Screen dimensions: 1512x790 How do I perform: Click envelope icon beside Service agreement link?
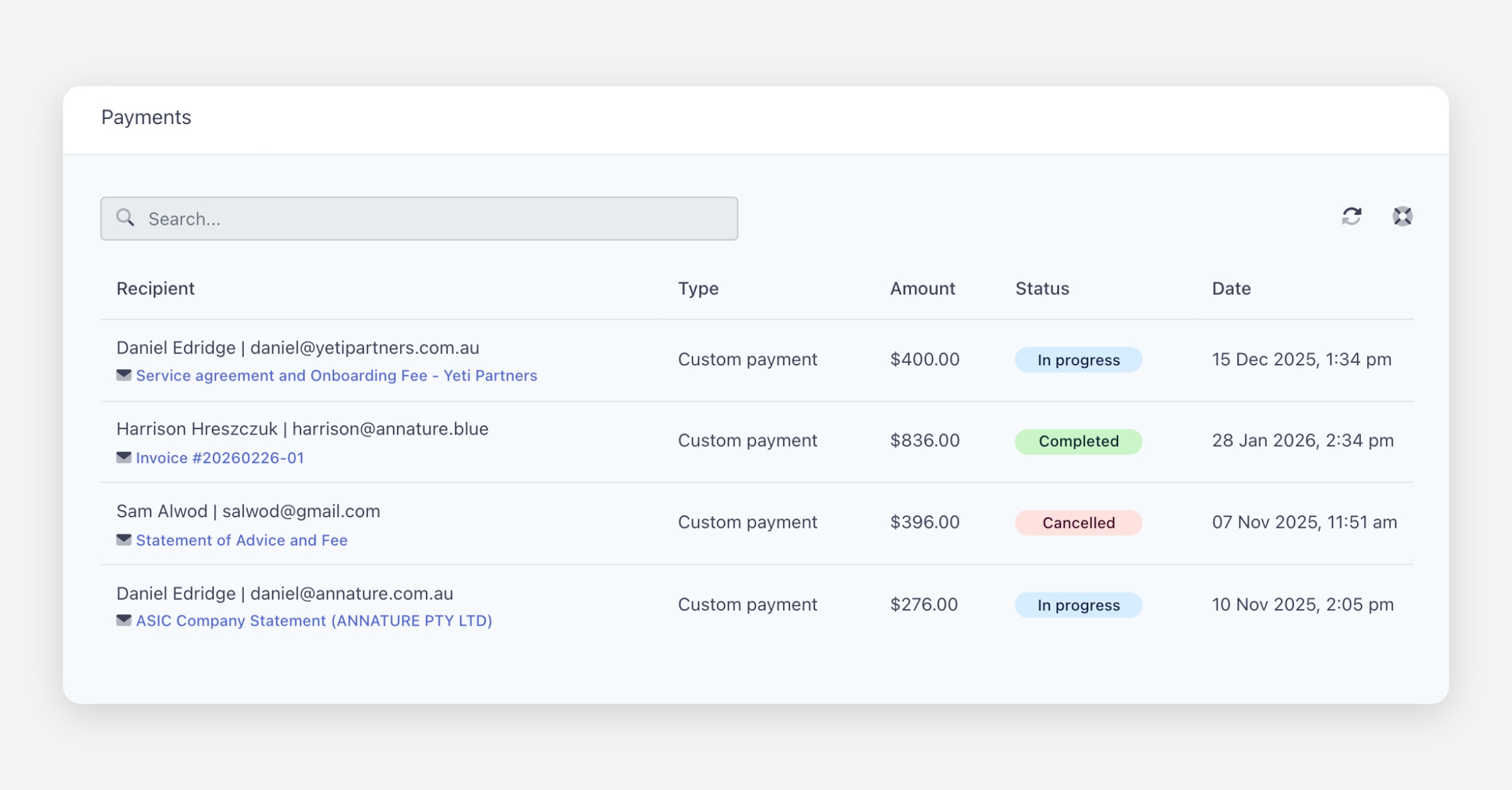124,375
